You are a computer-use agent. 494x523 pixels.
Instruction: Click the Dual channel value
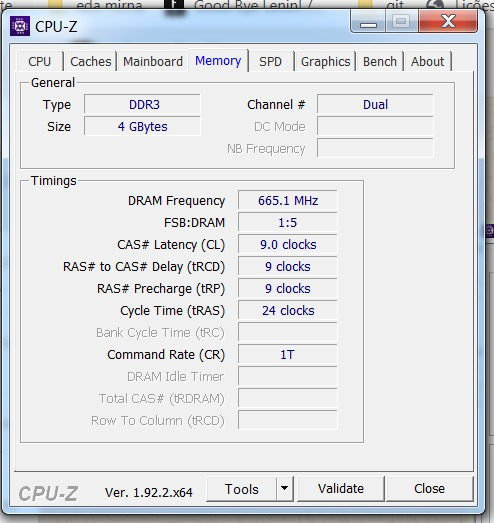pos(375,105)
